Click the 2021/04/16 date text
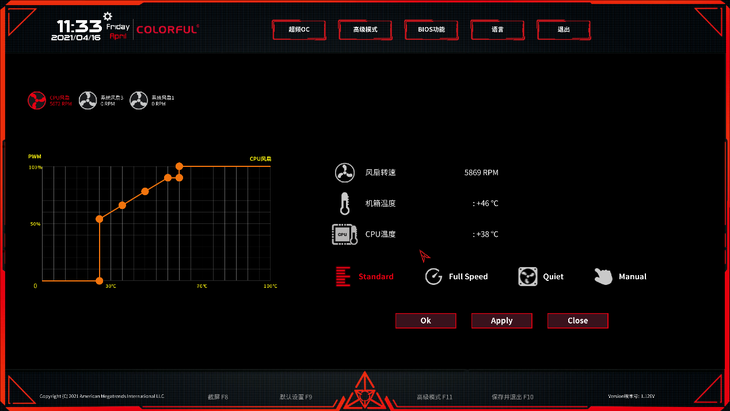The image size is (730, 411). pos(76,37)
